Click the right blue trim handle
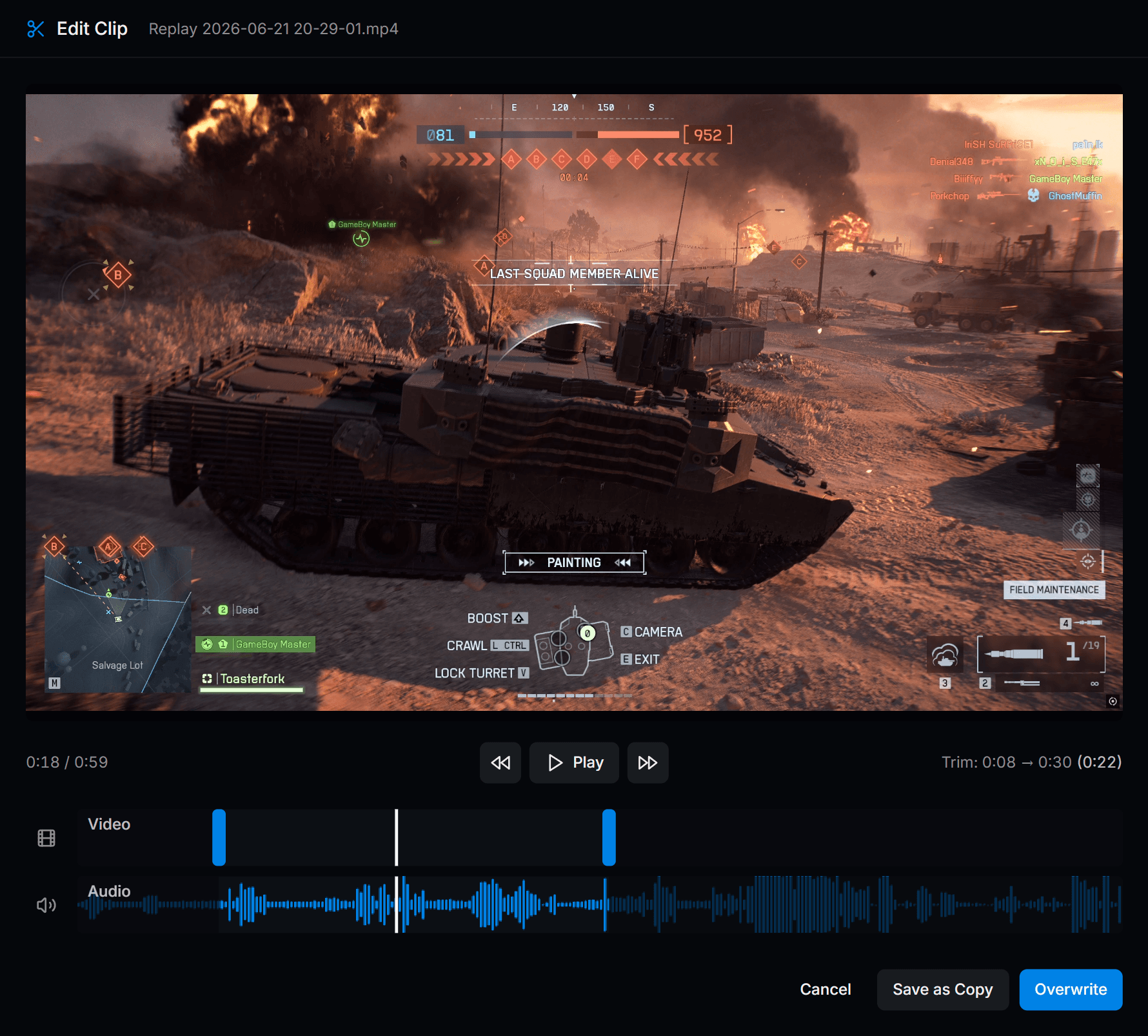Screen dimensions: 1148x1036 pyautogui.click(x=609, y=837)
